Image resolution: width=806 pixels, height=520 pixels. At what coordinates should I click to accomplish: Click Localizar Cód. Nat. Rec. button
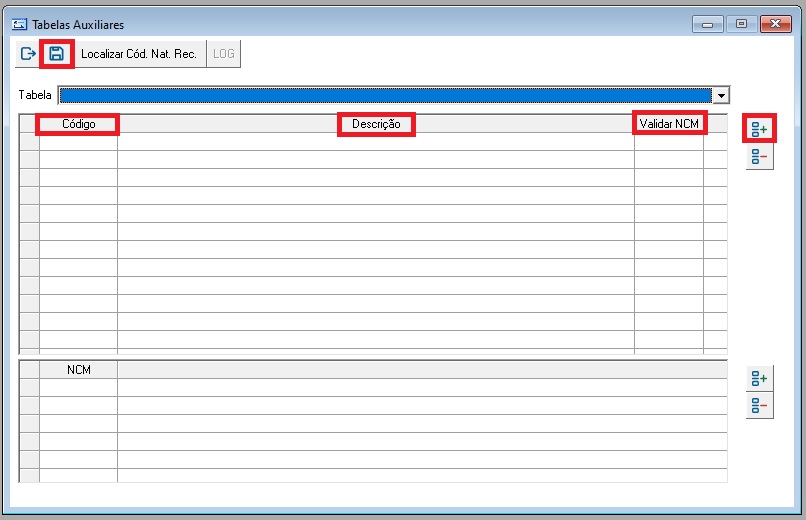[139, 53]
